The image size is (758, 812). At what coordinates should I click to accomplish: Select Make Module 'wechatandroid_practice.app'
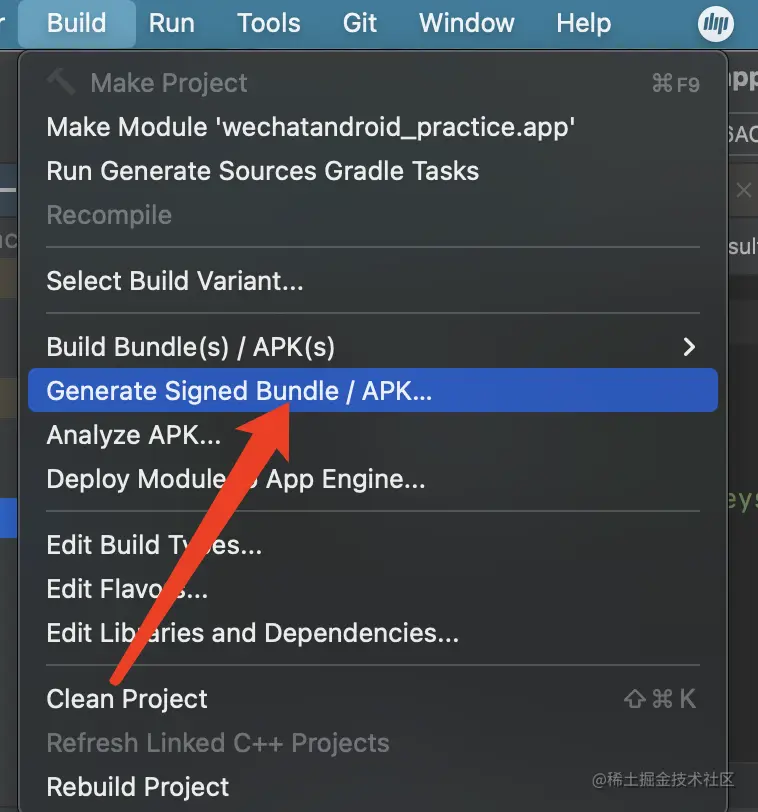point(310,127)
